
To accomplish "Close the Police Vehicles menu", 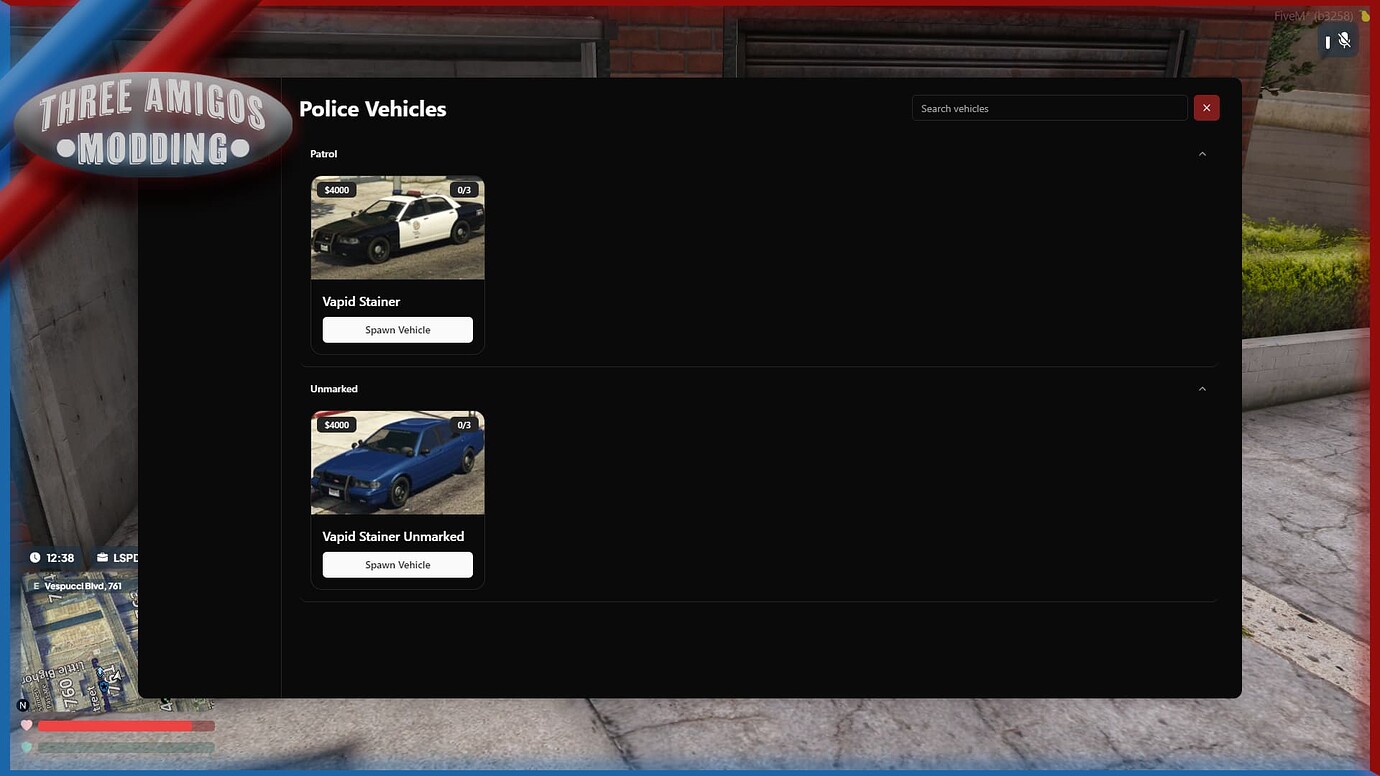I will (x=1206, y=107).
